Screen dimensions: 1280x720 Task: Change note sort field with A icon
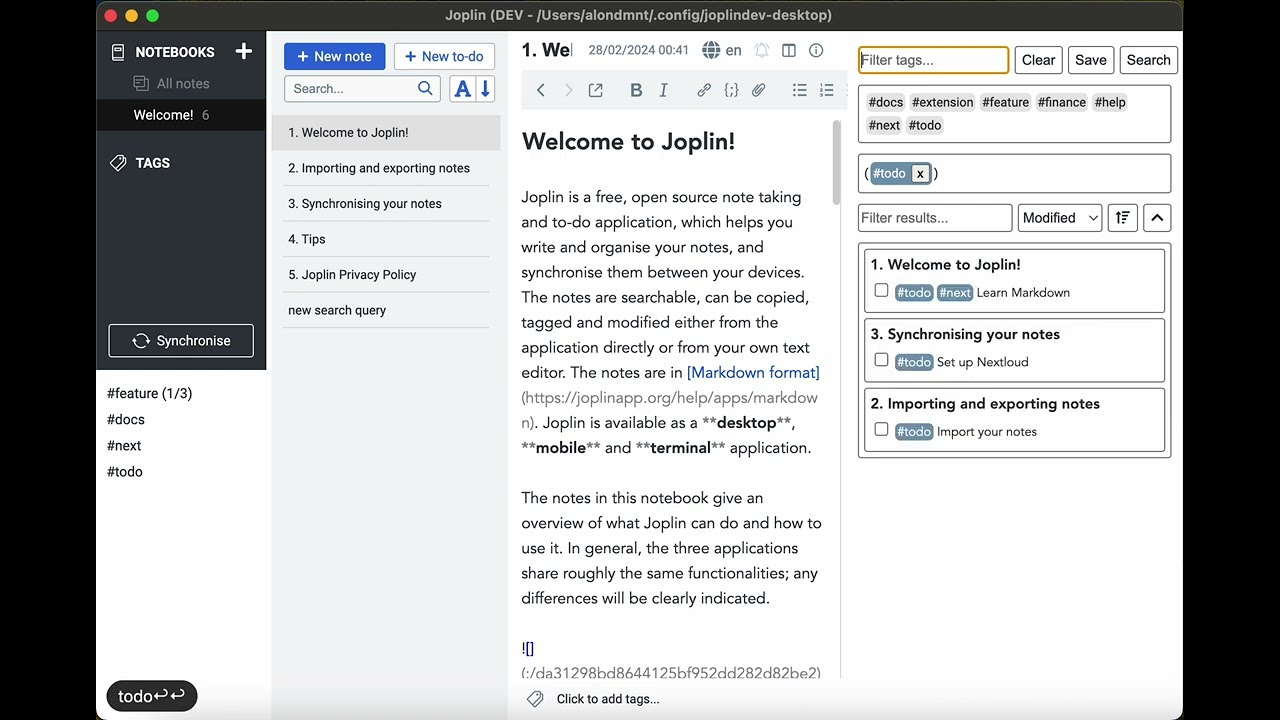pos(462,88)
